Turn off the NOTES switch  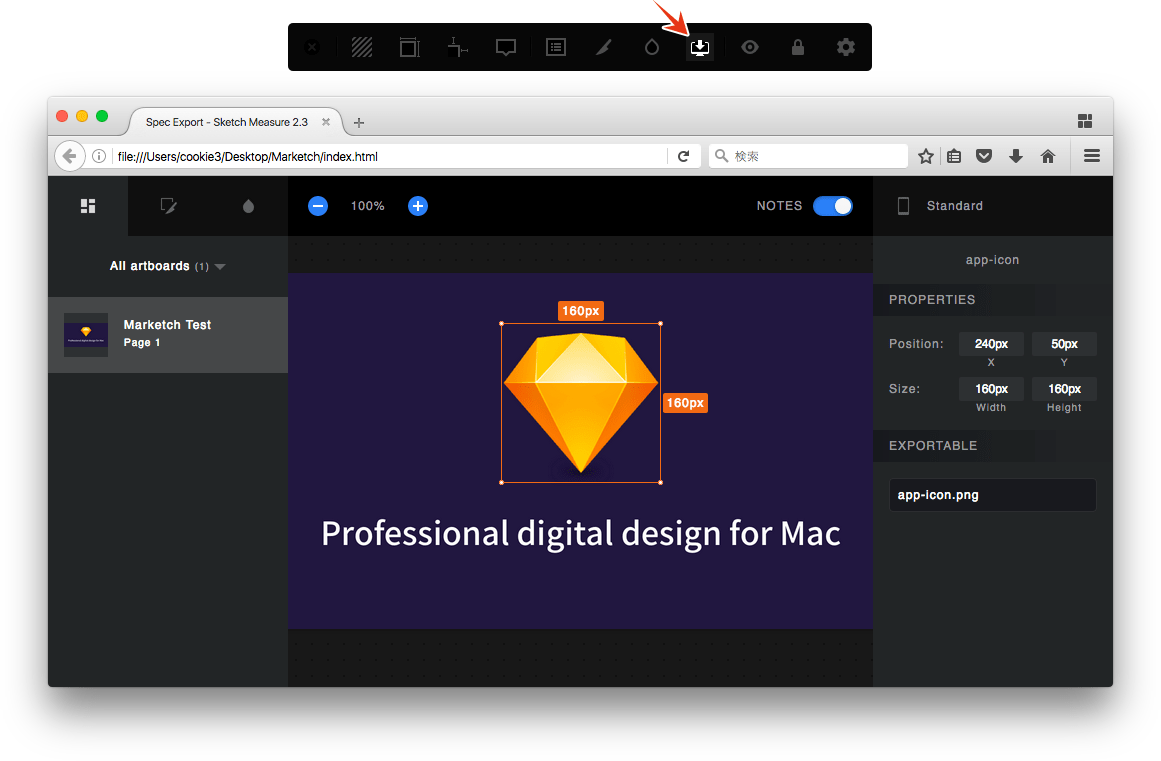[x=832, y=206]
